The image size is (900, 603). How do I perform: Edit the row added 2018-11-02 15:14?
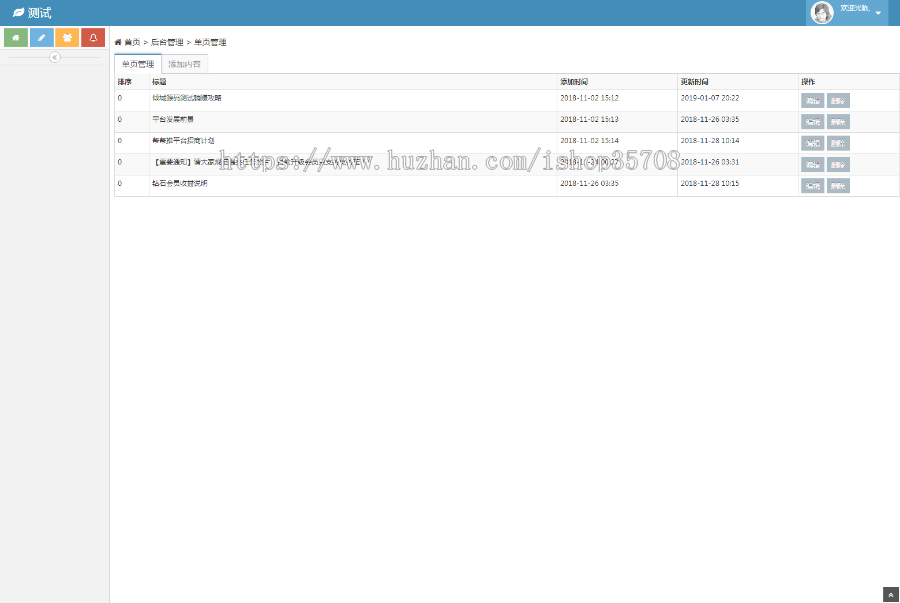click(x=813, y=143)
